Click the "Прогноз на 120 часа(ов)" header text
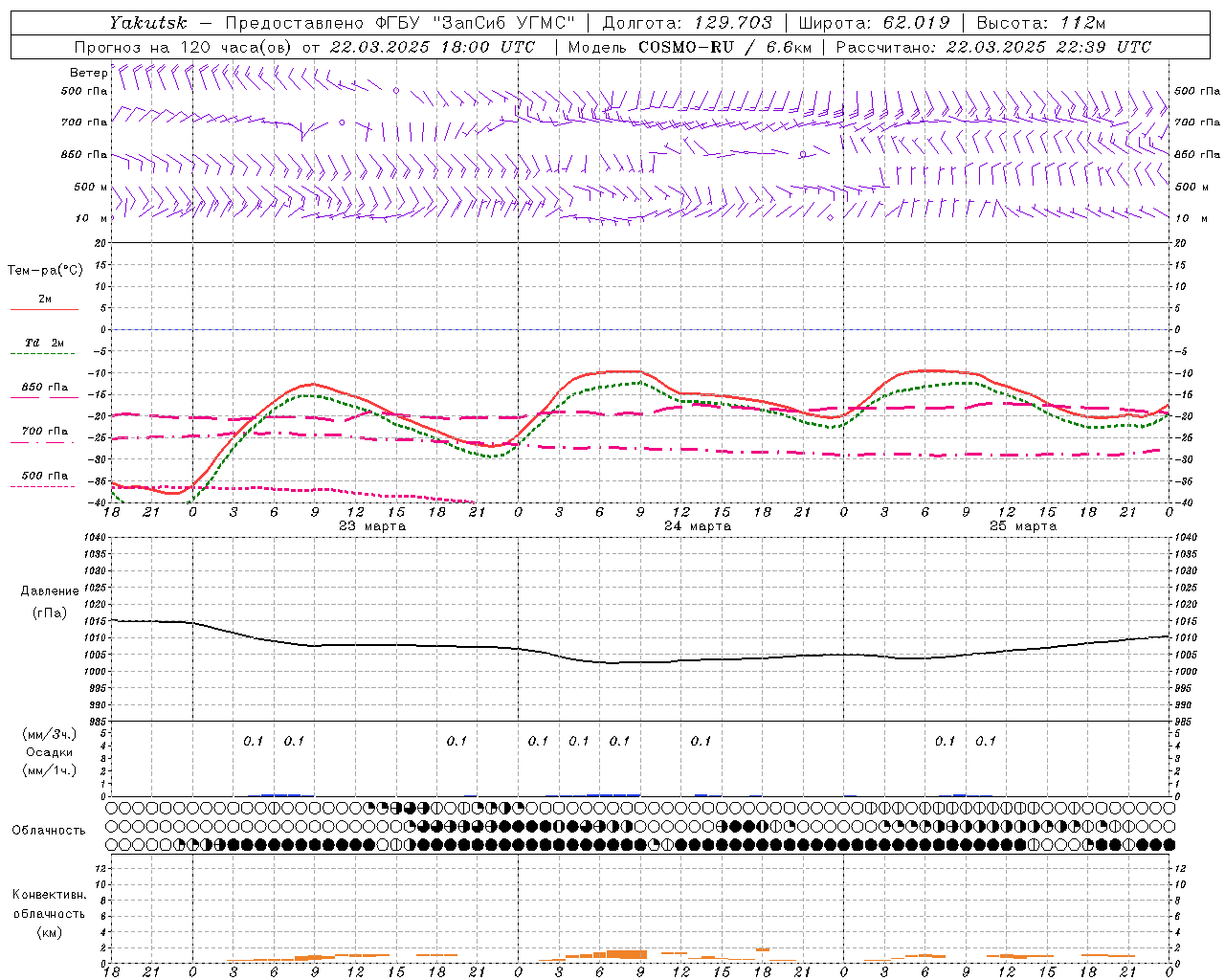 pos(185,47)
